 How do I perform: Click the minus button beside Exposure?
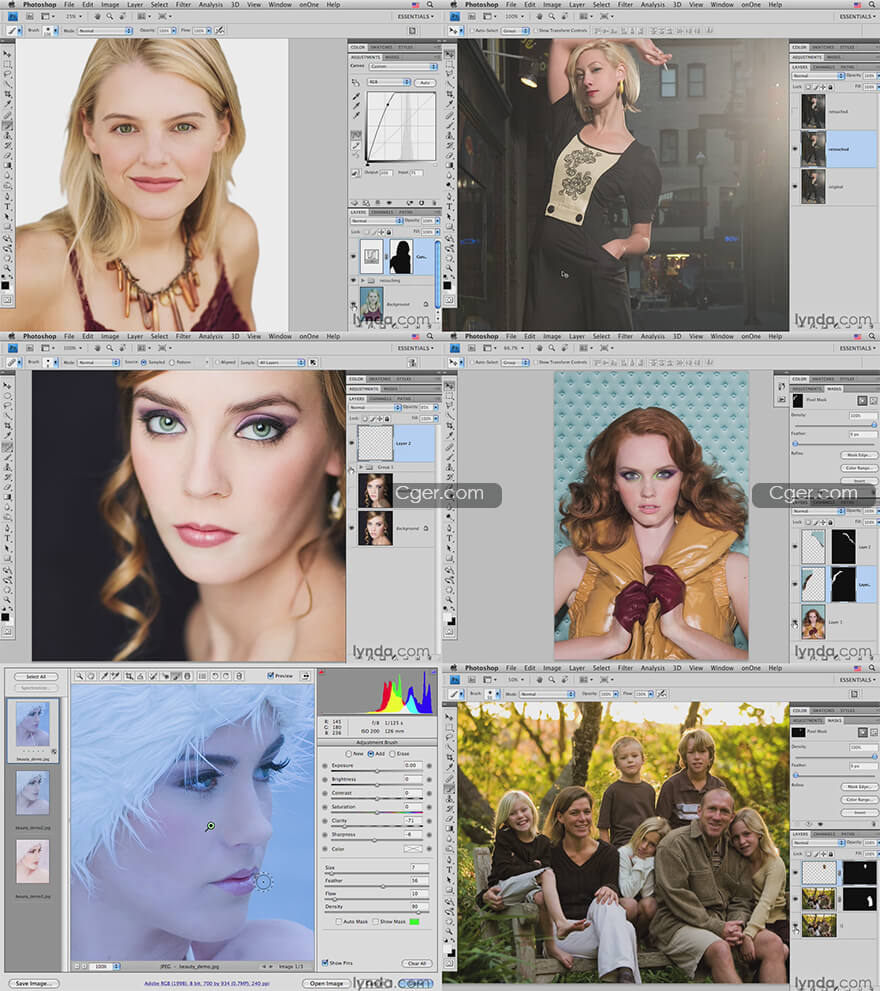(325, 765)
